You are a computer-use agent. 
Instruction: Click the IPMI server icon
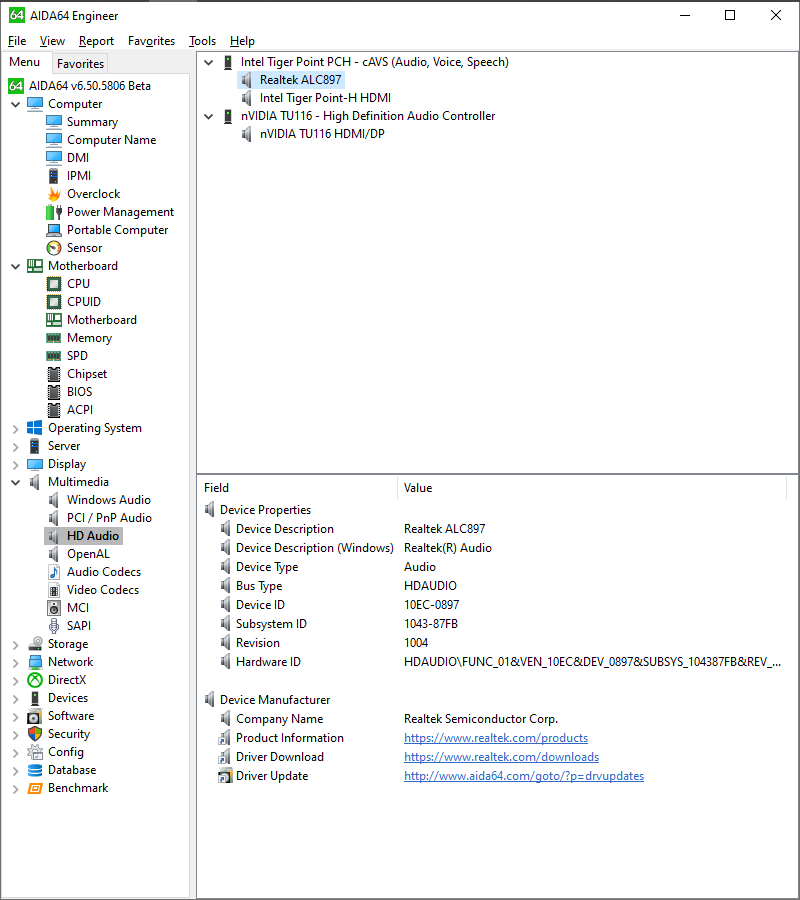54,176
